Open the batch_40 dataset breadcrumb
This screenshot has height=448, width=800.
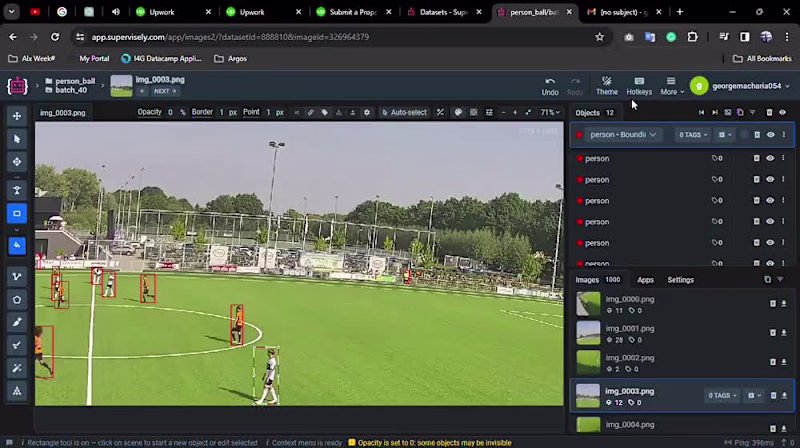(x=66, y=90)
